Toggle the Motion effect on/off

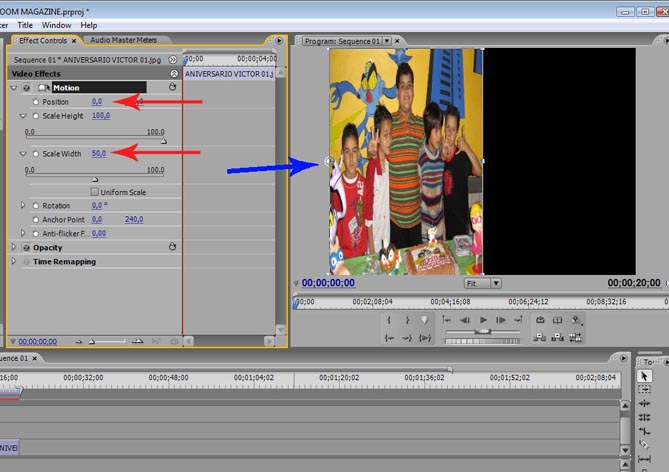(x=26, y=88)
